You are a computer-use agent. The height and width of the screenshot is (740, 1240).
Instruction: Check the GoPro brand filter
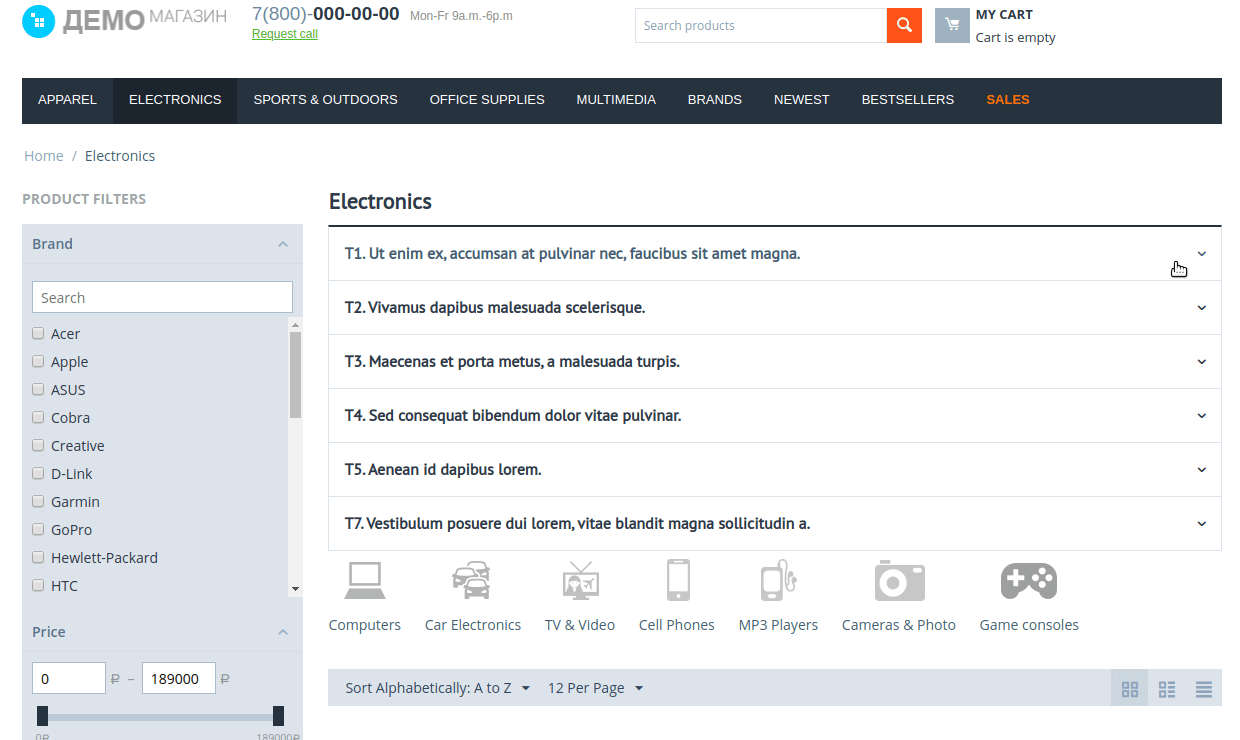37,529
